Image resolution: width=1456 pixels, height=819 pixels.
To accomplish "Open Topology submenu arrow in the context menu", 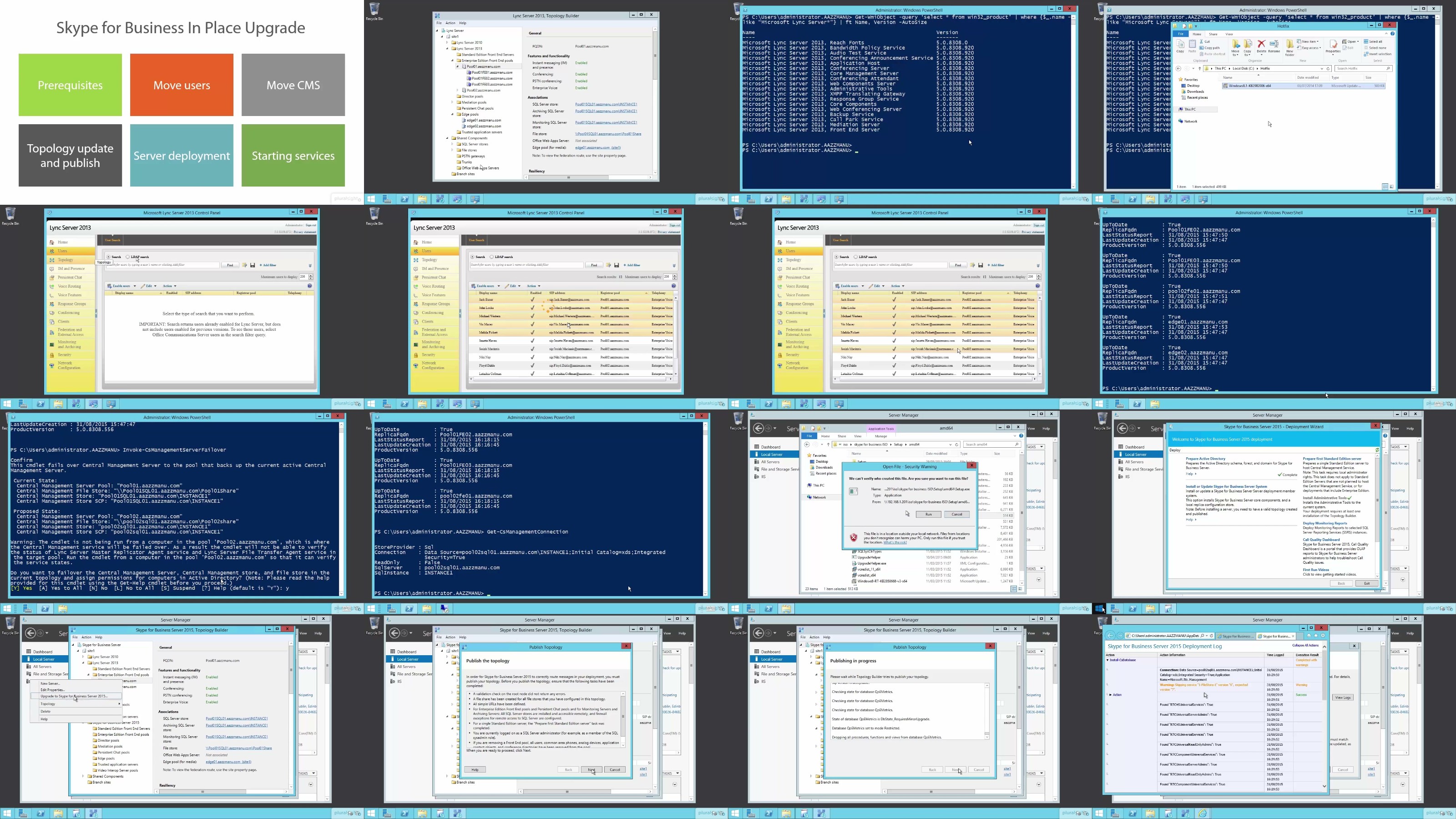I will [x=119, y=704].
